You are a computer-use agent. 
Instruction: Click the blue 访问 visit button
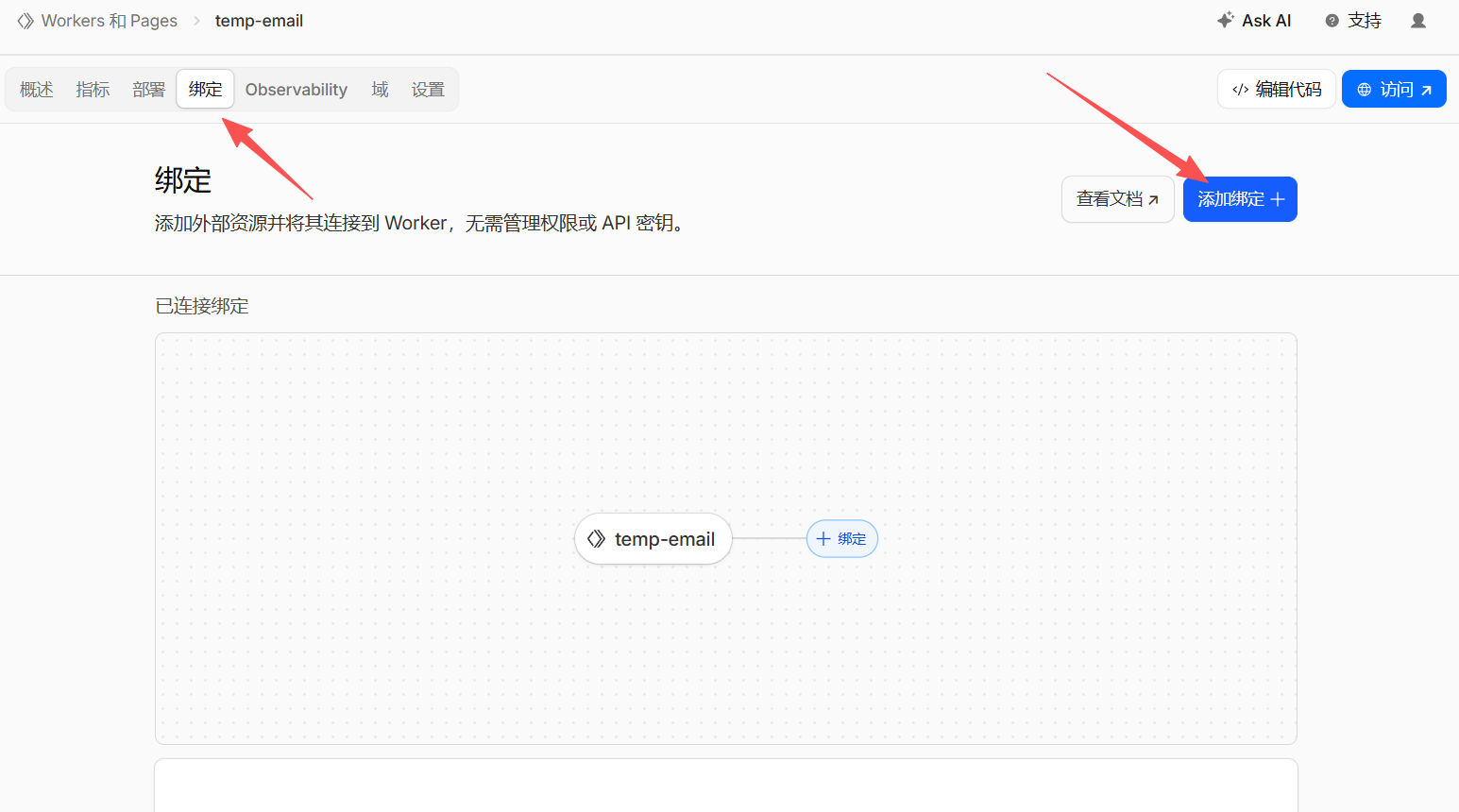coord(1394,89)
